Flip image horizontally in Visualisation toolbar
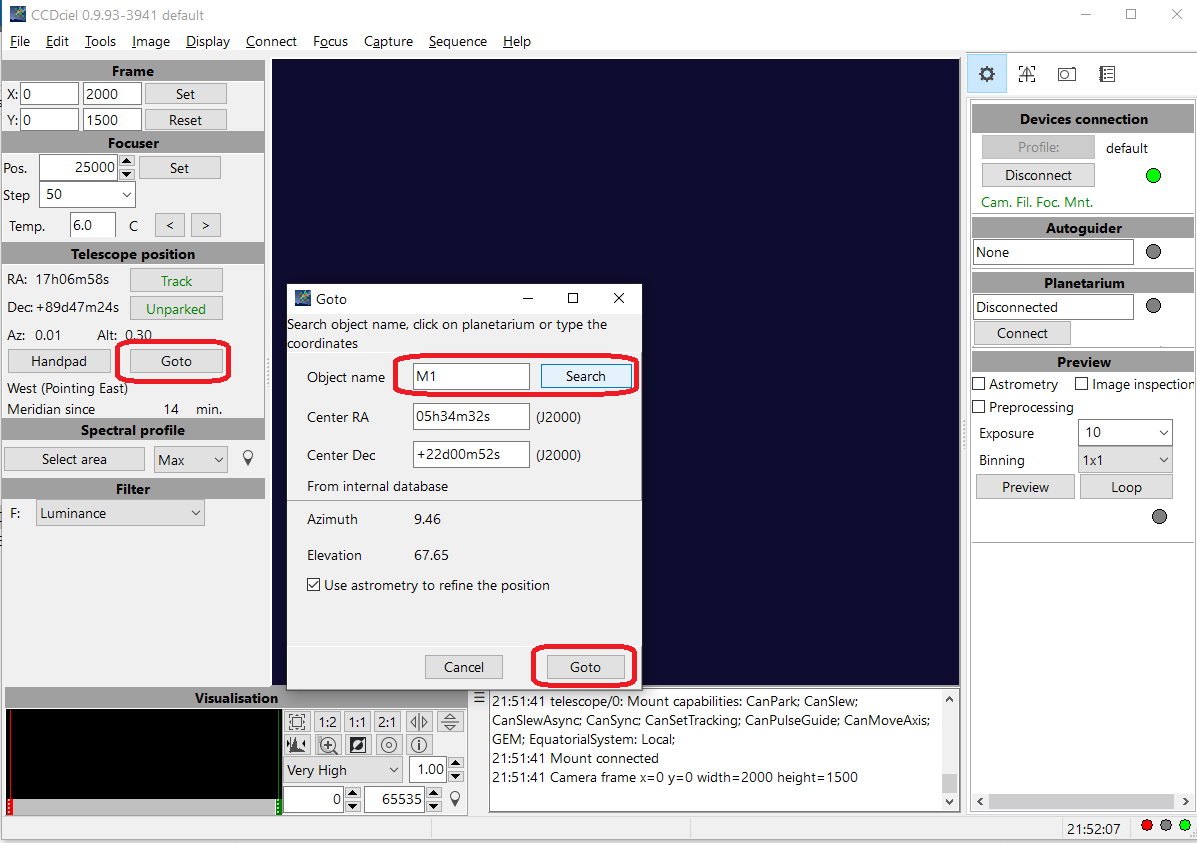 coord(420,722)
